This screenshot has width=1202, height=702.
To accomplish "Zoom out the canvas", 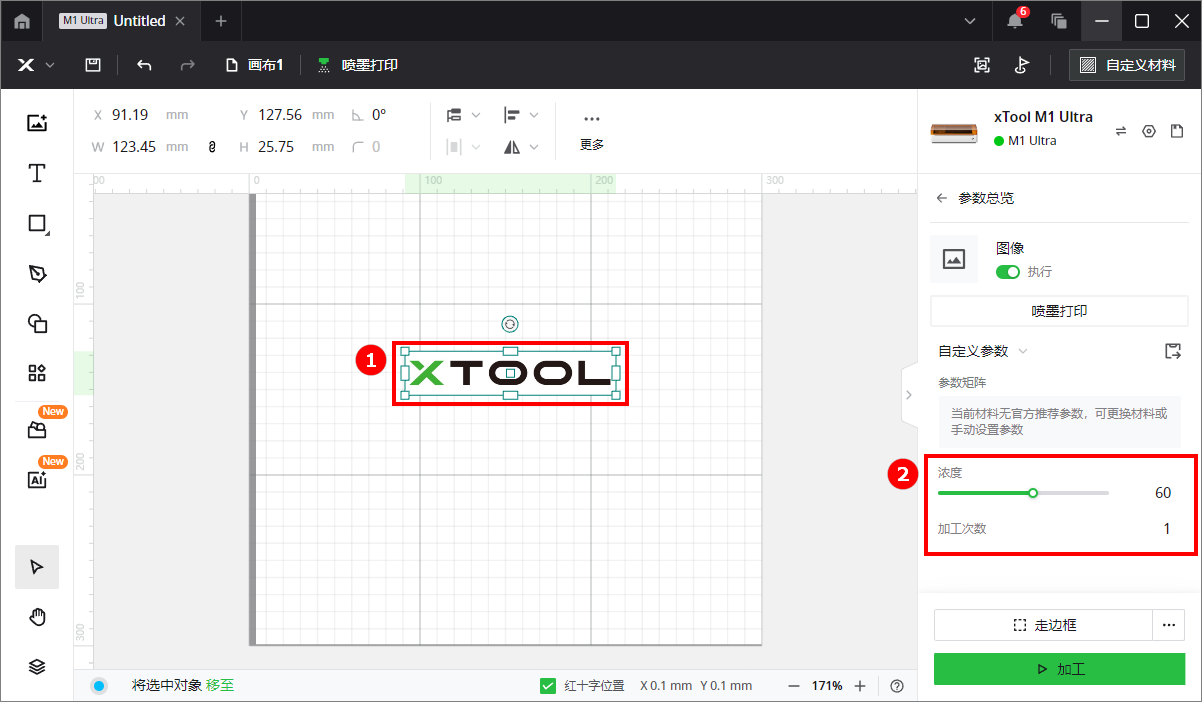I will tap(794, 686).
